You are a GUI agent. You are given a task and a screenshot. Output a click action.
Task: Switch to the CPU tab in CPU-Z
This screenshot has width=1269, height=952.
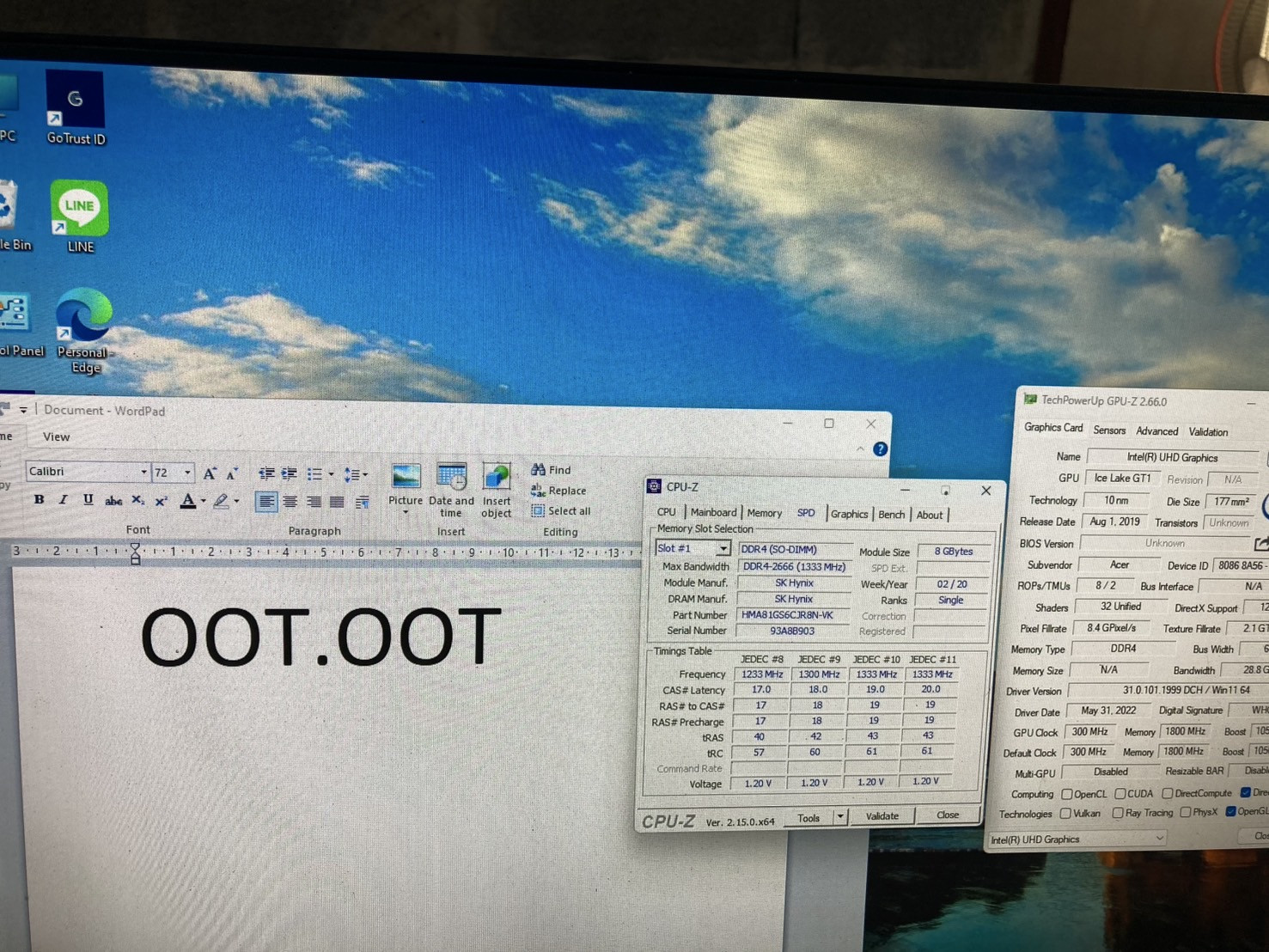pyautogui.click(x=666, y=512)
